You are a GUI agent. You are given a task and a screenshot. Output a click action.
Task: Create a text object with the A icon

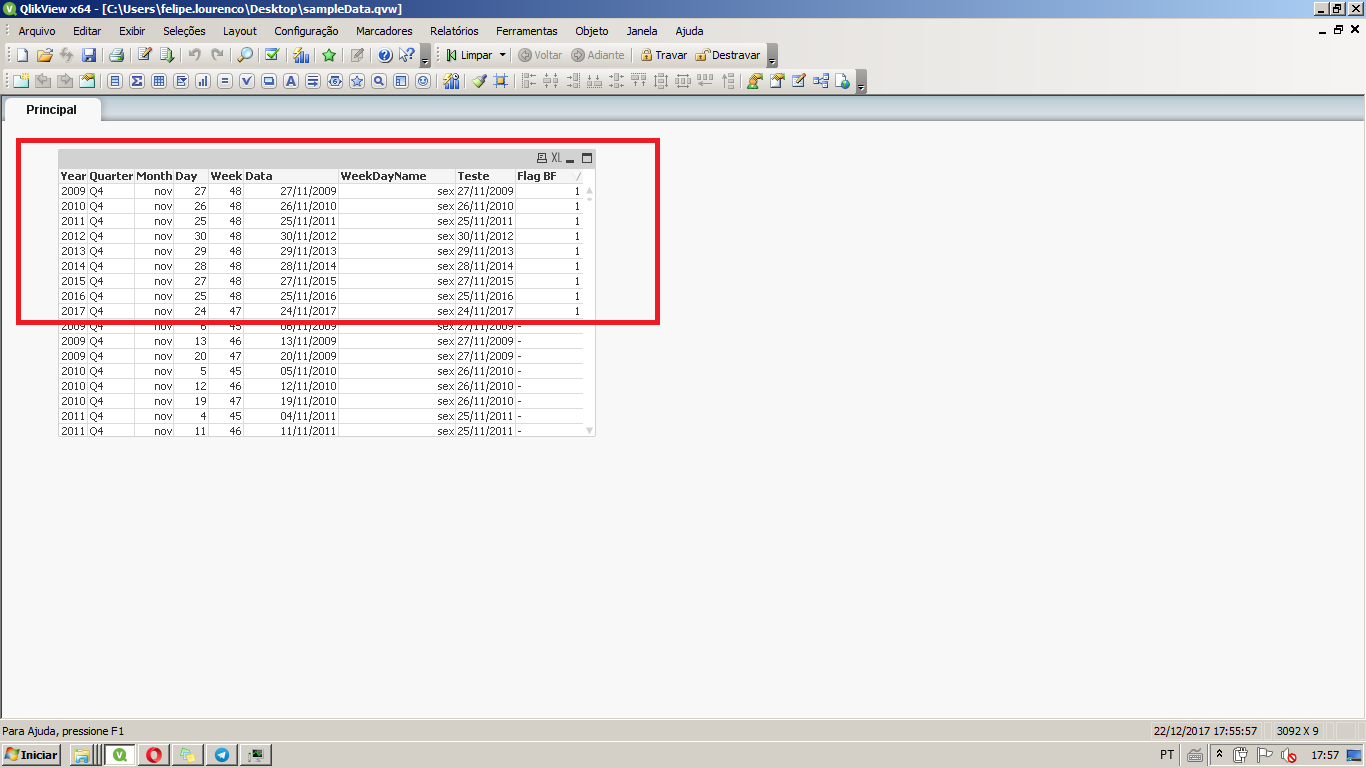(x=290, y=81)
